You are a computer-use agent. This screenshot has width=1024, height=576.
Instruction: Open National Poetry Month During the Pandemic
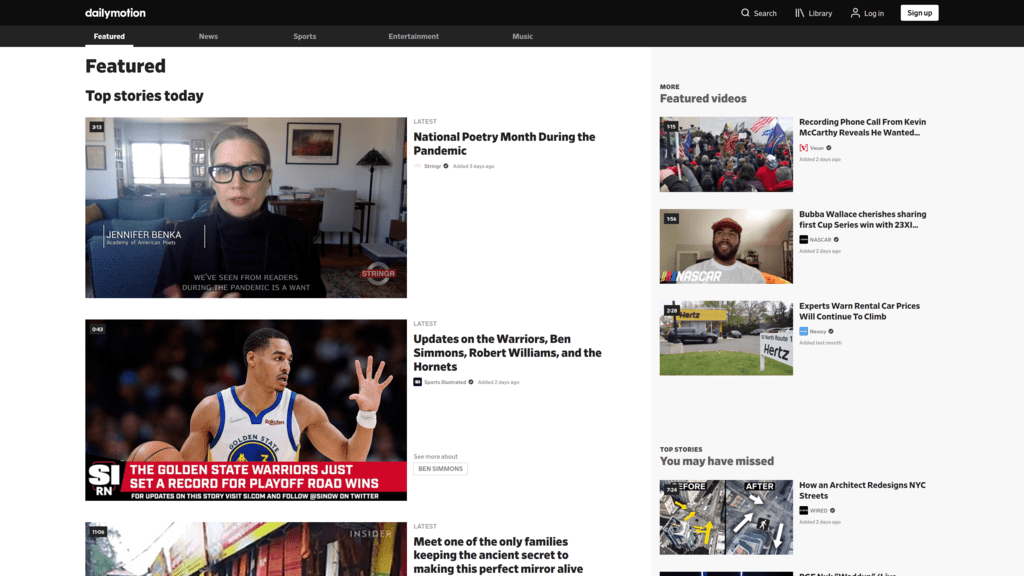click(504, 144)
